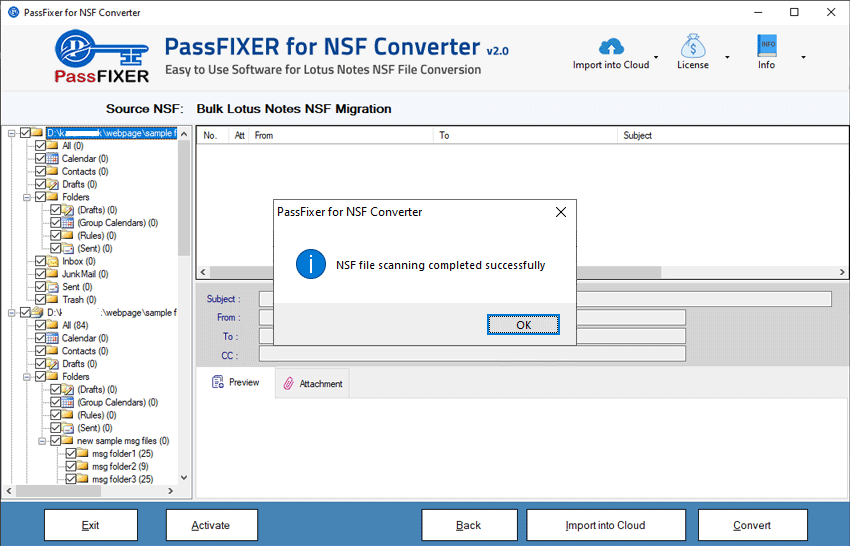Toggle checkbox for All (0)
Viewport: 850px width, 546px height.
click(40, 145)
